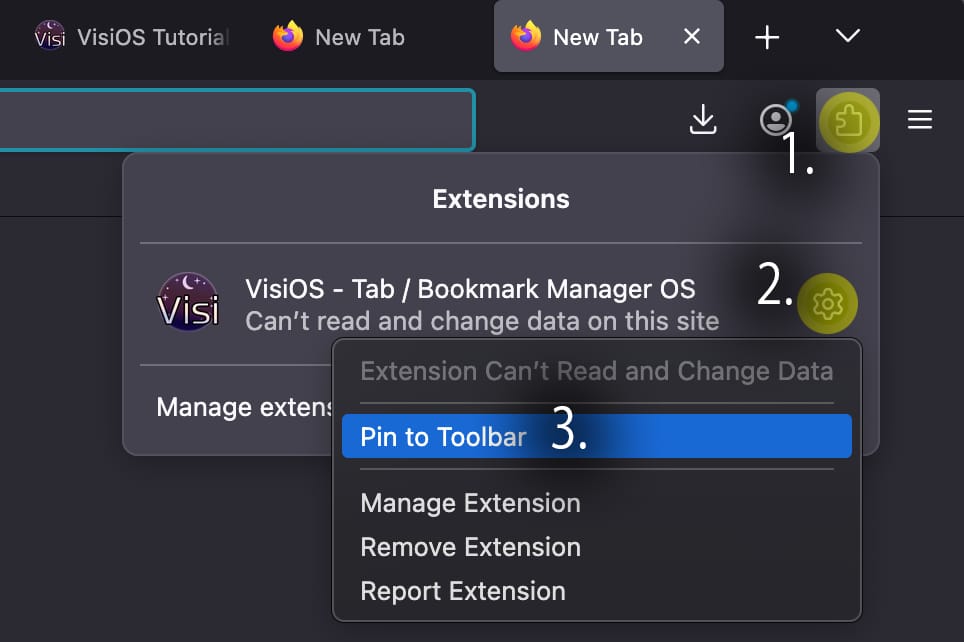Click Report Extension in context menu

coord(463,591)
